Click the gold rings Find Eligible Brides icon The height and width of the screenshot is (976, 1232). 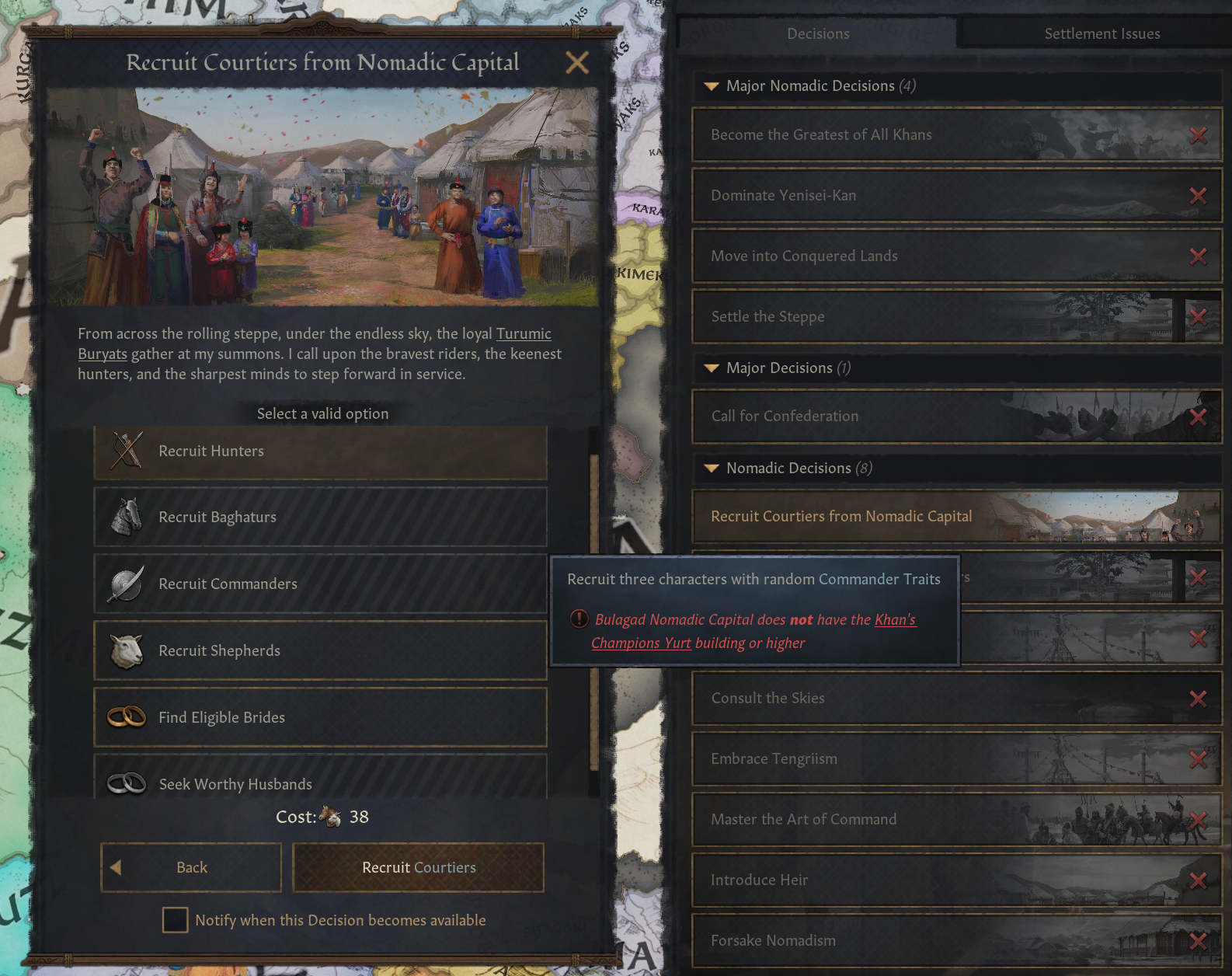[x=127, y=716]
